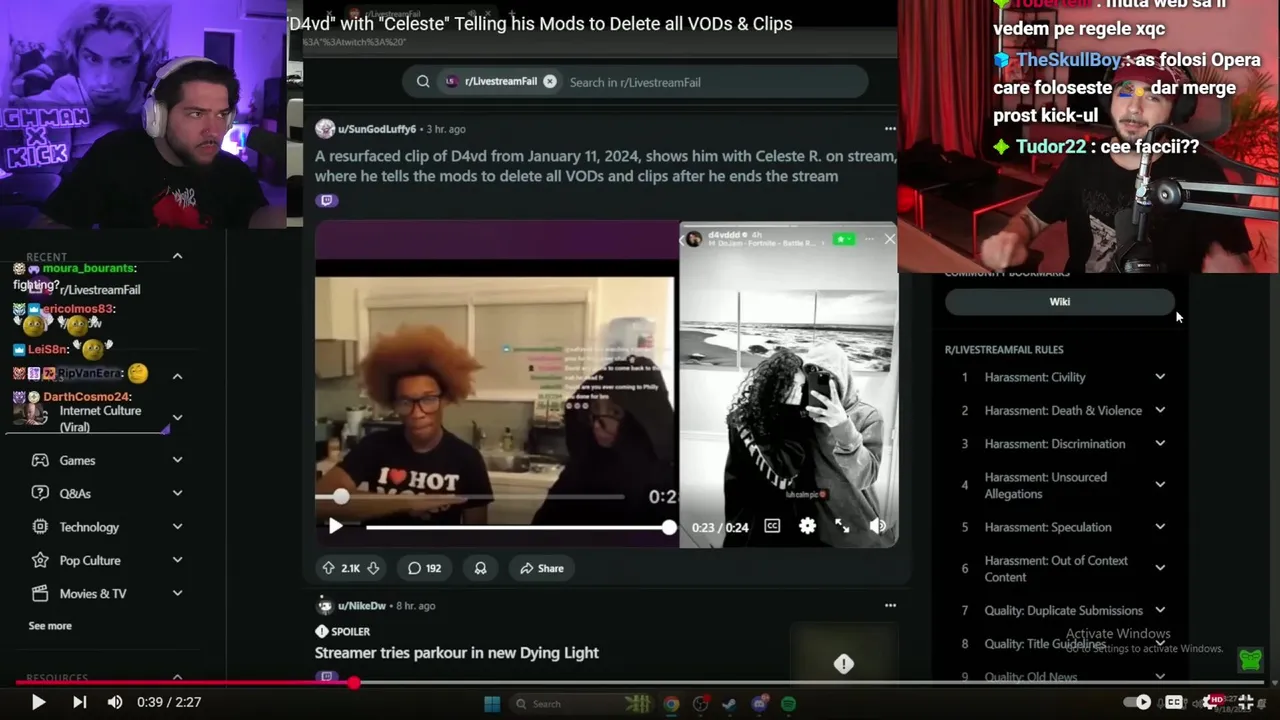Image resolution: width=1280 pixels, height=720 pixels.
Task: Play the YouTube video
Action: tap(38, 702)
